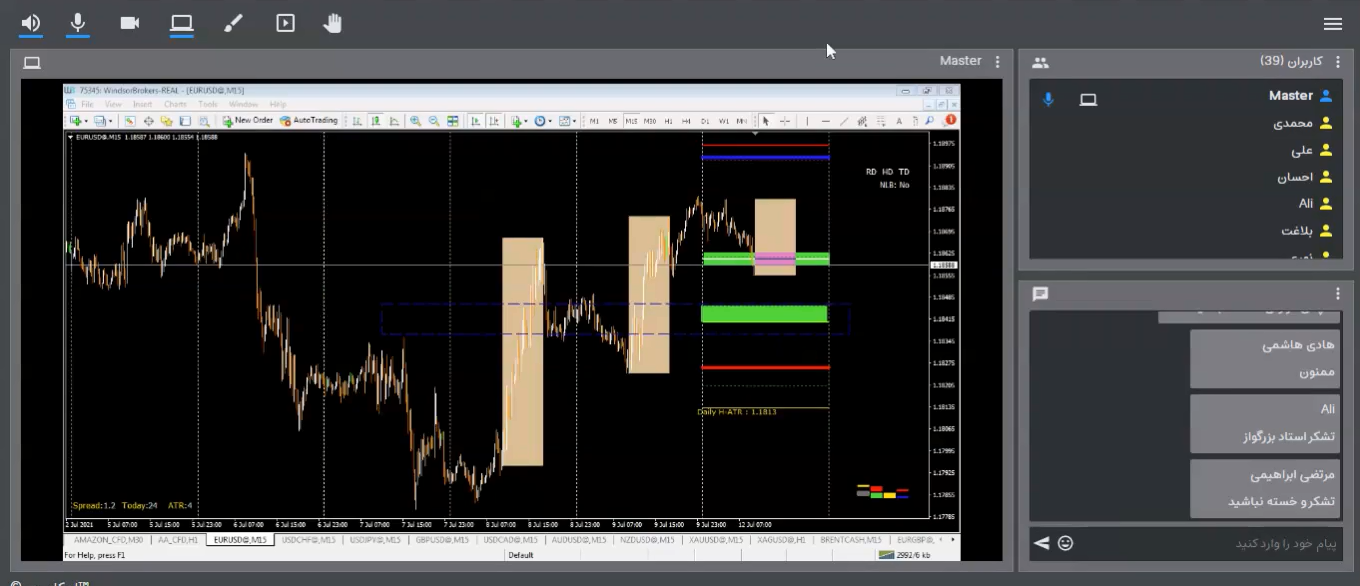Click the New Order button

[x=248, y=121]
